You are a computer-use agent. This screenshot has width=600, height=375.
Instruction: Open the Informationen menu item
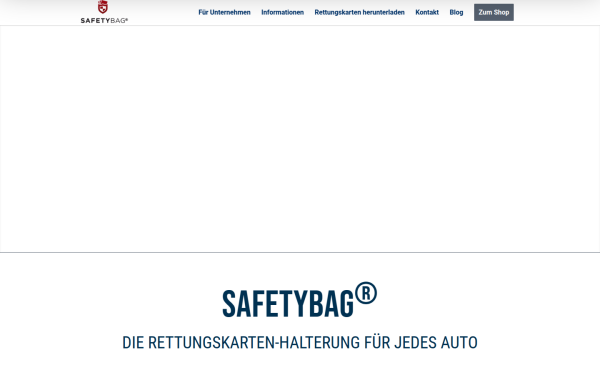coord(282,12)
